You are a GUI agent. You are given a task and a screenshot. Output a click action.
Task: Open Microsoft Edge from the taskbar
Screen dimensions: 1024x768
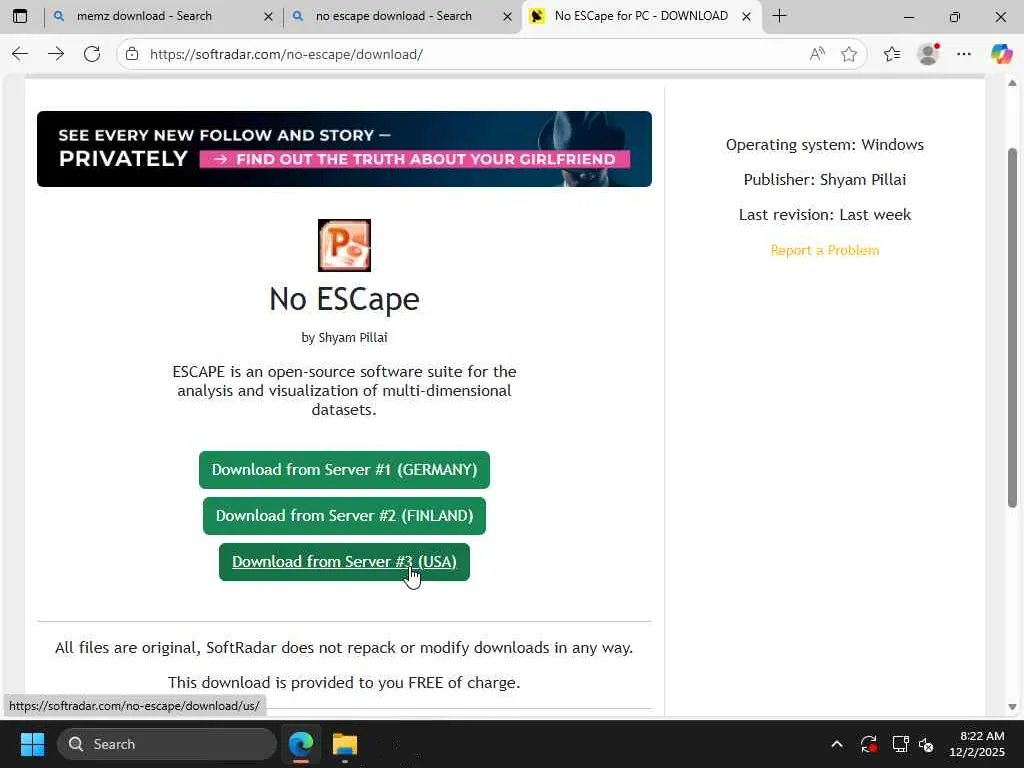[x=300, y=744]
